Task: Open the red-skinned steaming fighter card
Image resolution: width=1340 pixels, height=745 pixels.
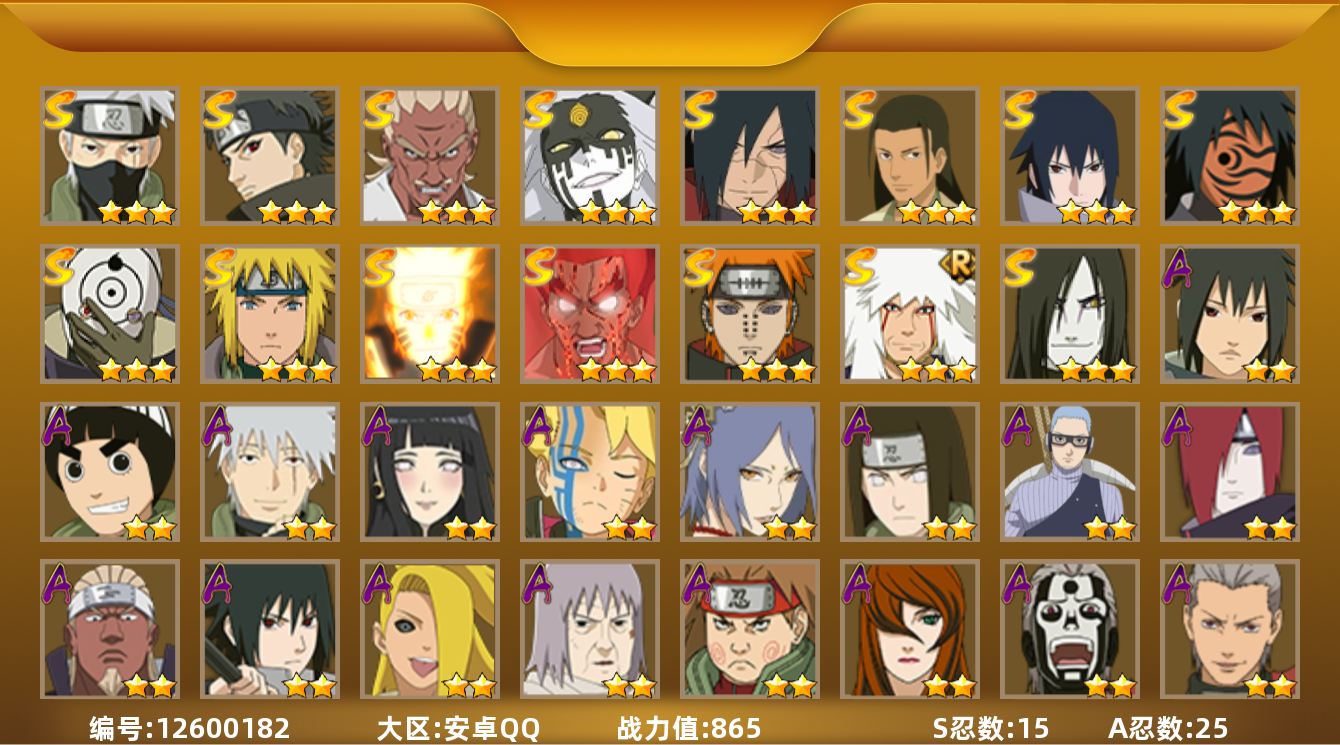Action: tap(590, 314)
